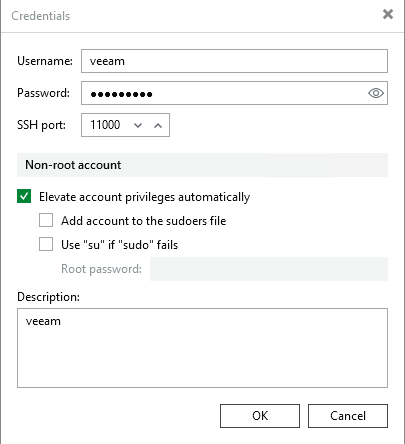Increase SSH port with up chevron

(x=158, y=125)
